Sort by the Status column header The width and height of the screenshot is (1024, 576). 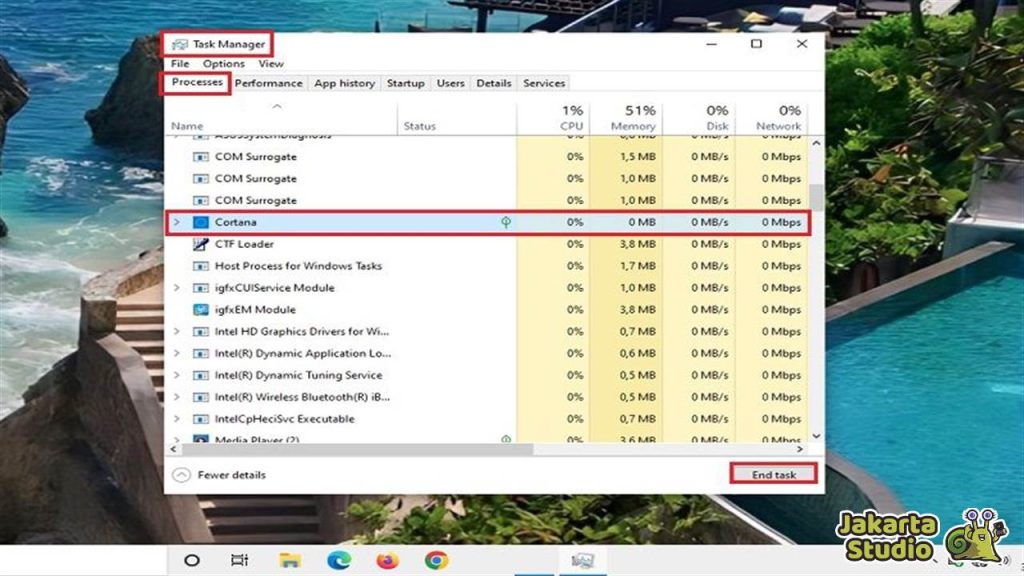click(456, 120)
